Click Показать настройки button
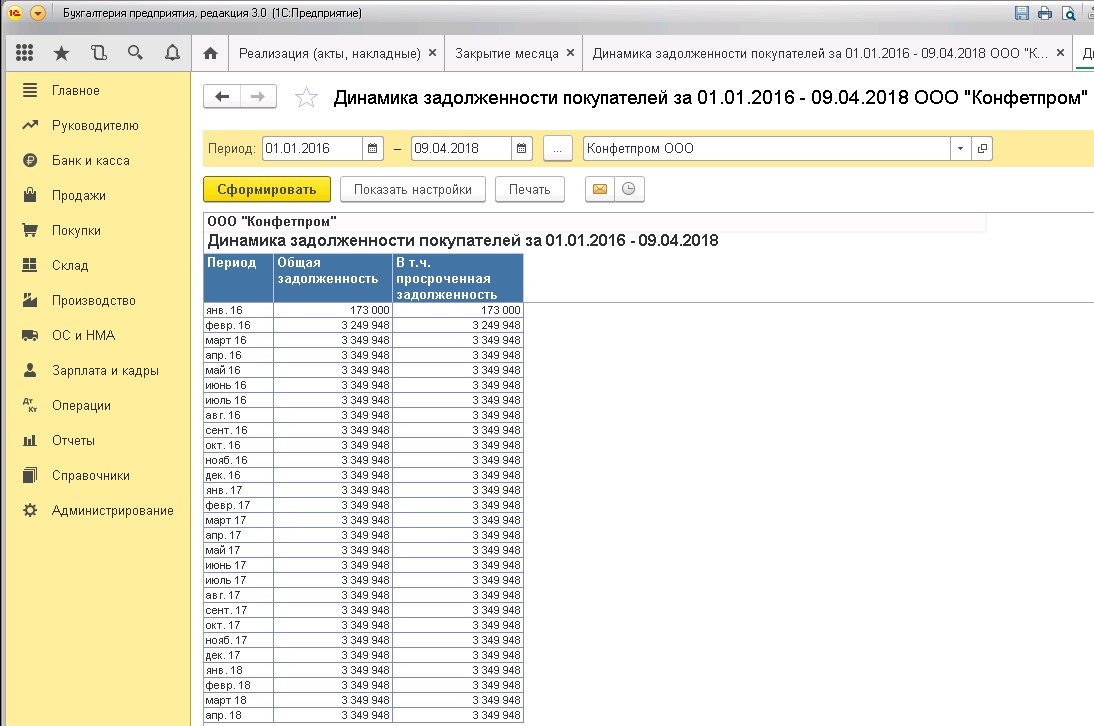The height and width of the screenshot is (726, 1094). click(412, 189)
